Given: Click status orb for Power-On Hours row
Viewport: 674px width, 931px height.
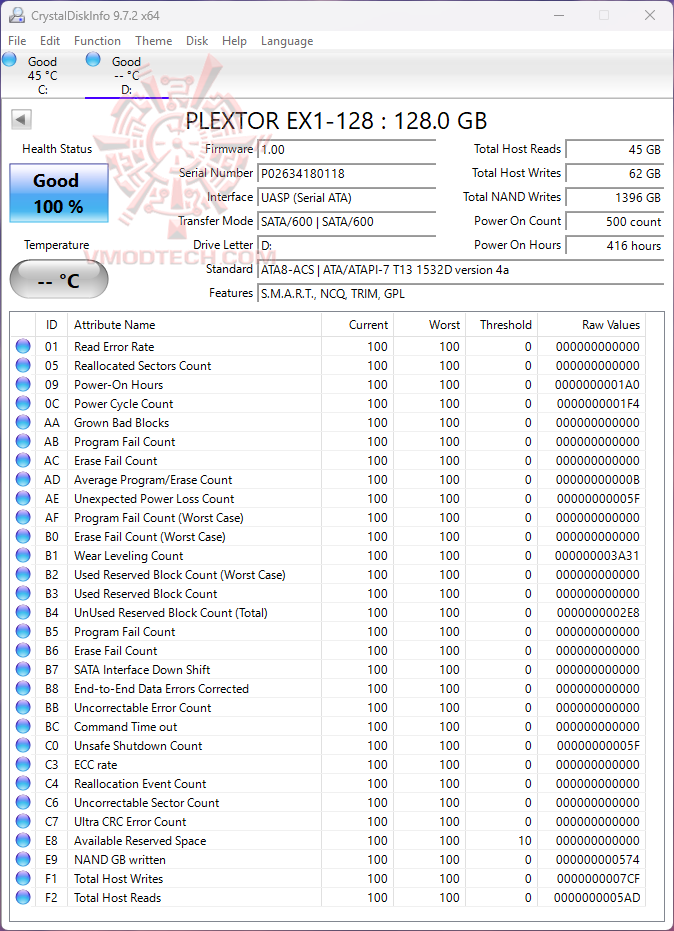Looking at the screenshot, I should [x=23, y=384].
